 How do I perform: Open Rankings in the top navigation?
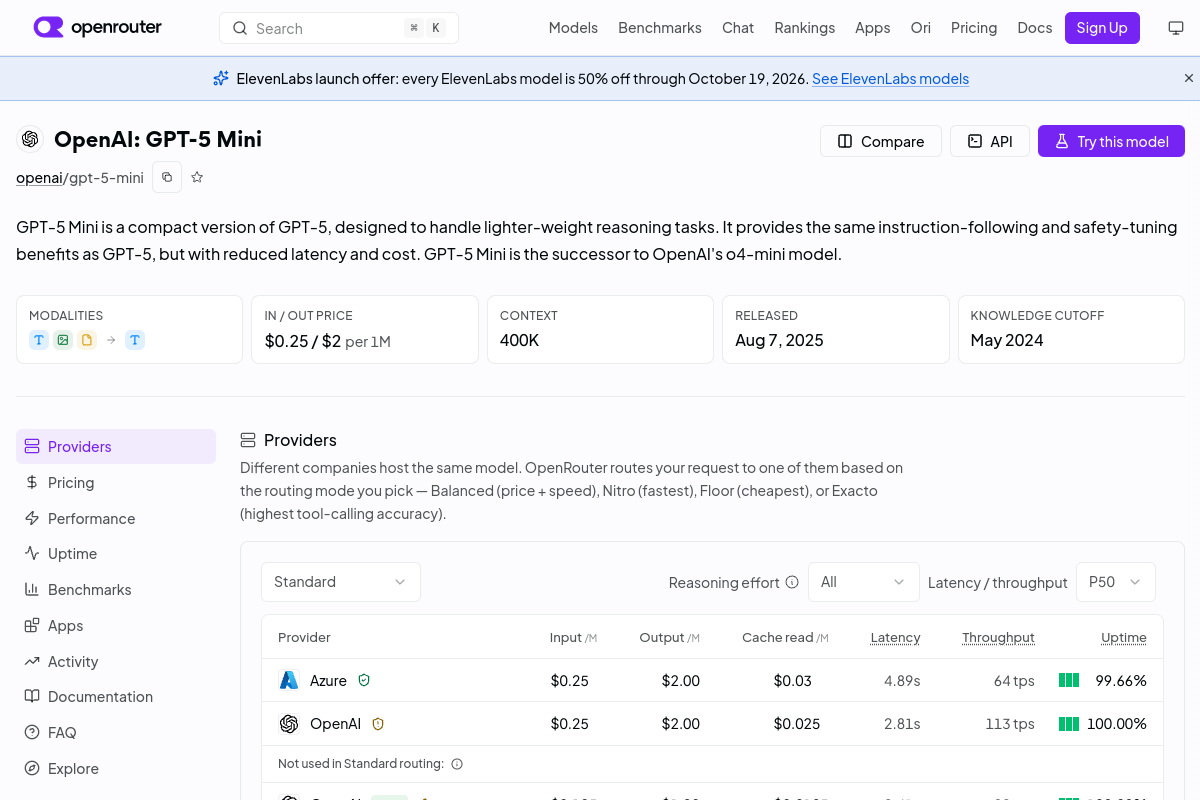pos(805,28)
